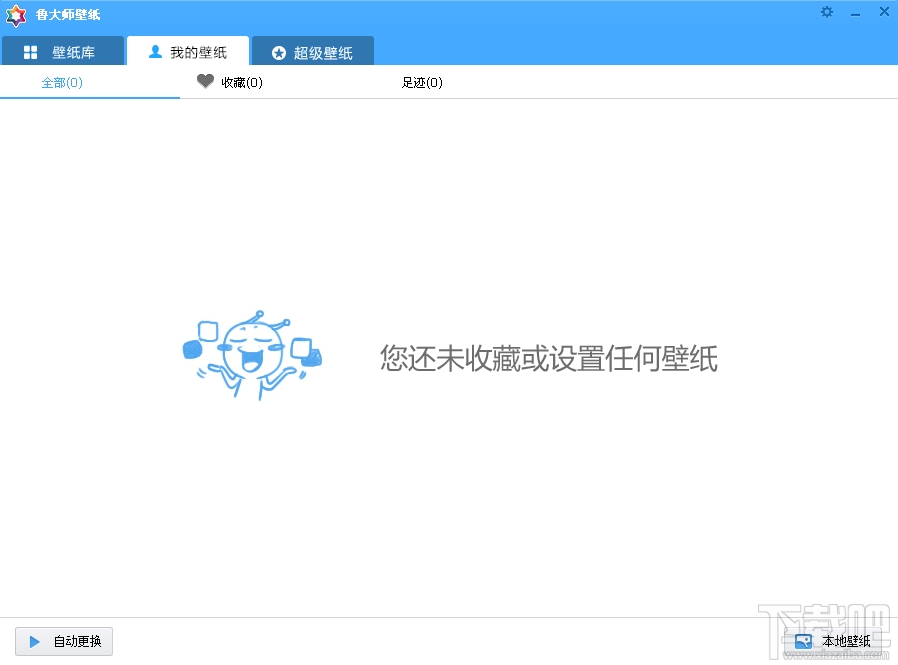The height and width of the screenshot is (665, 898).
Task: Click the cartoon mascot illustration
Action: pos(252,355)
